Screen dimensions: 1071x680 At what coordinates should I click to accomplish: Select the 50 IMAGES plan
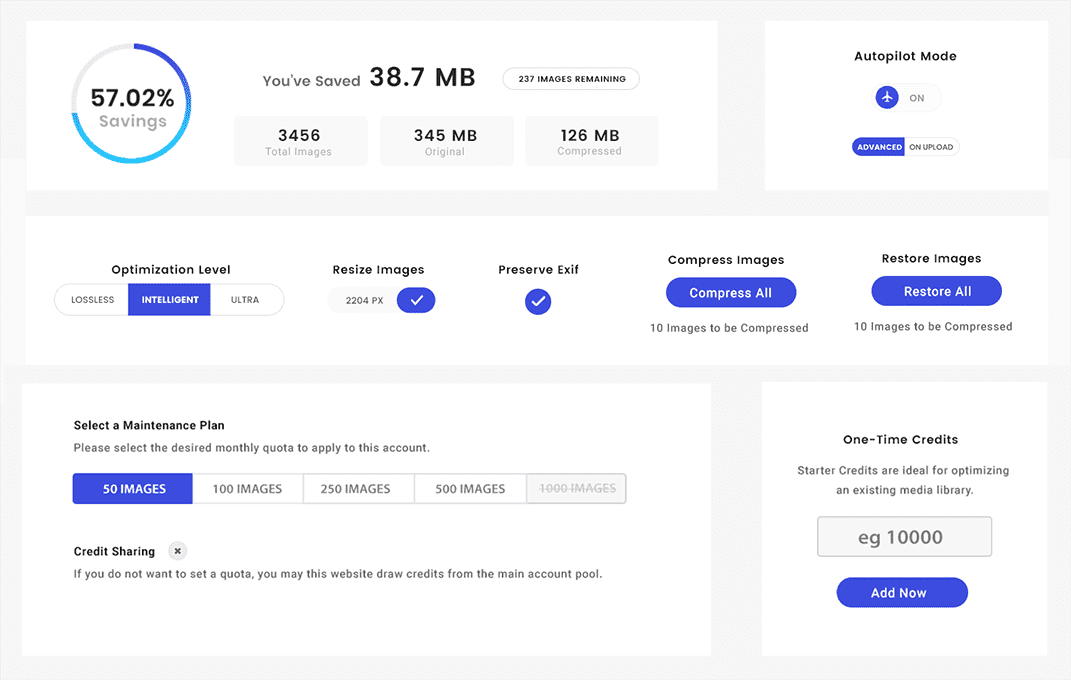pyautogui.click(x=133, y=489)
